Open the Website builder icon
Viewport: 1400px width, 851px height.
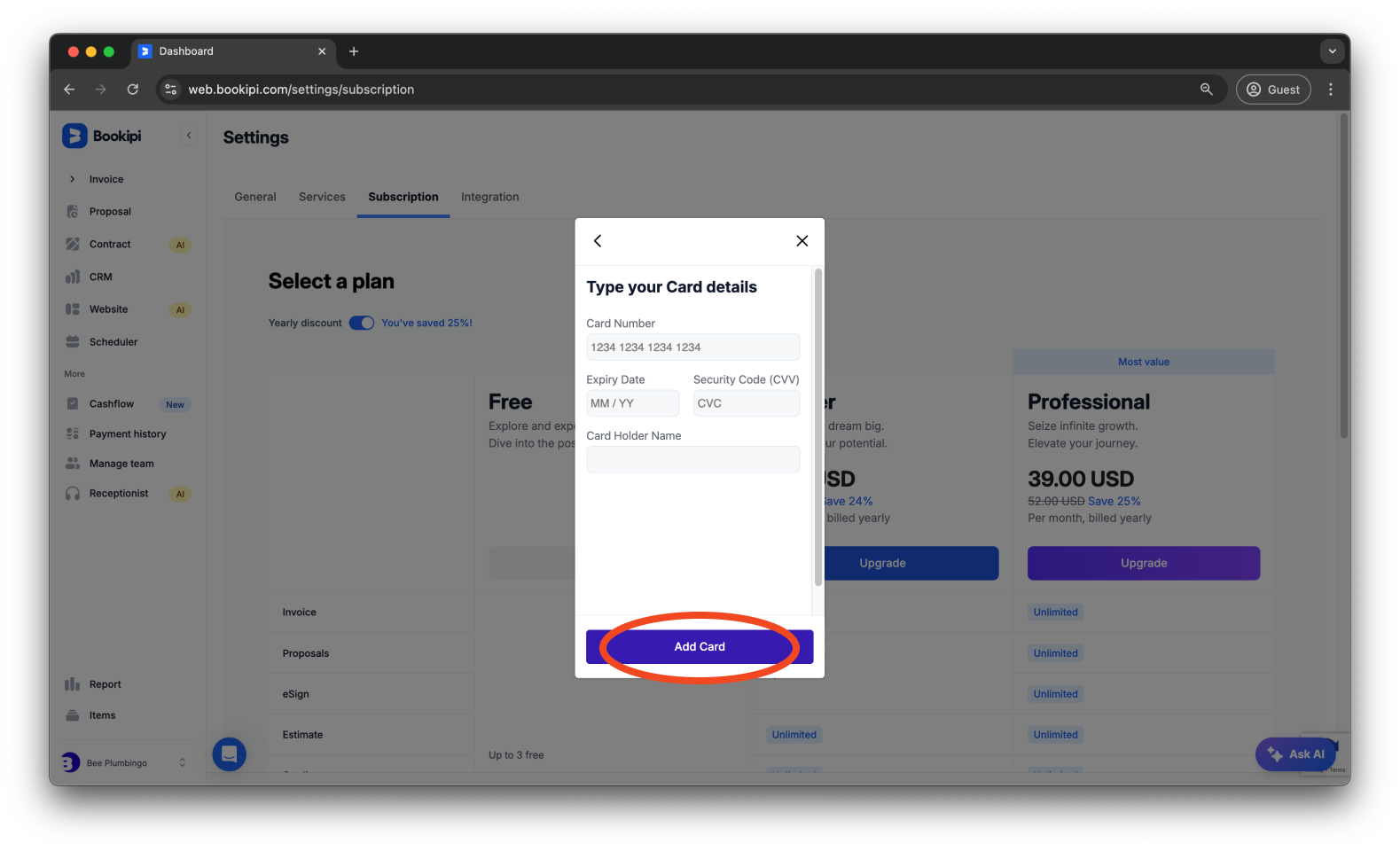[x=73, y=309]
